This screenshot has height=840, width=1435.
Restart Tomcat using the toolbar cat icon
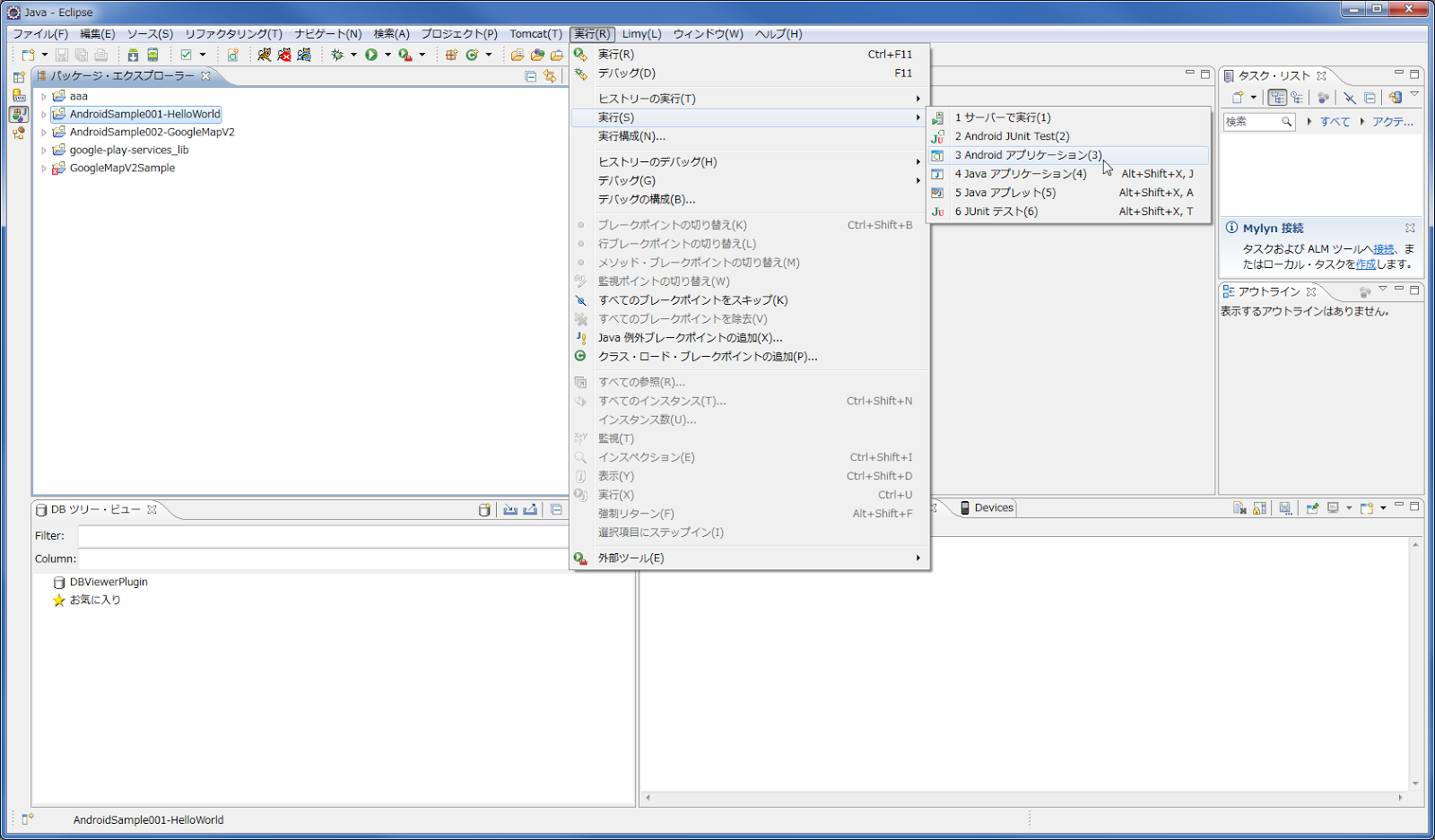pos(304,55)
